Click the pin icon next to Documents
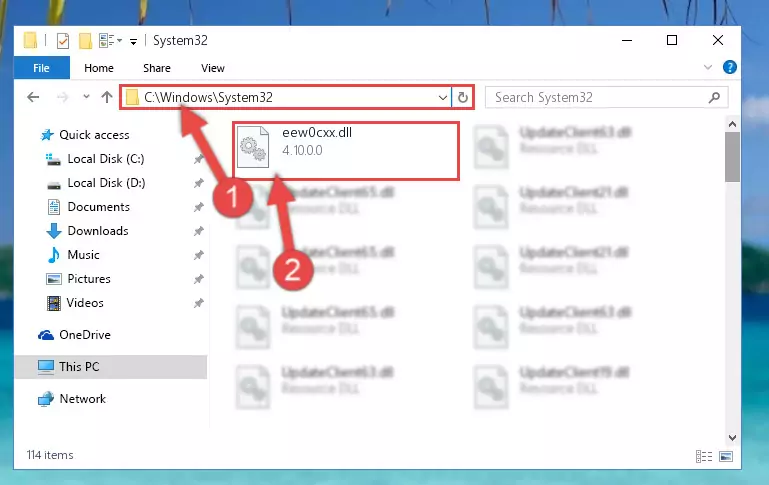 pos(199,207)
